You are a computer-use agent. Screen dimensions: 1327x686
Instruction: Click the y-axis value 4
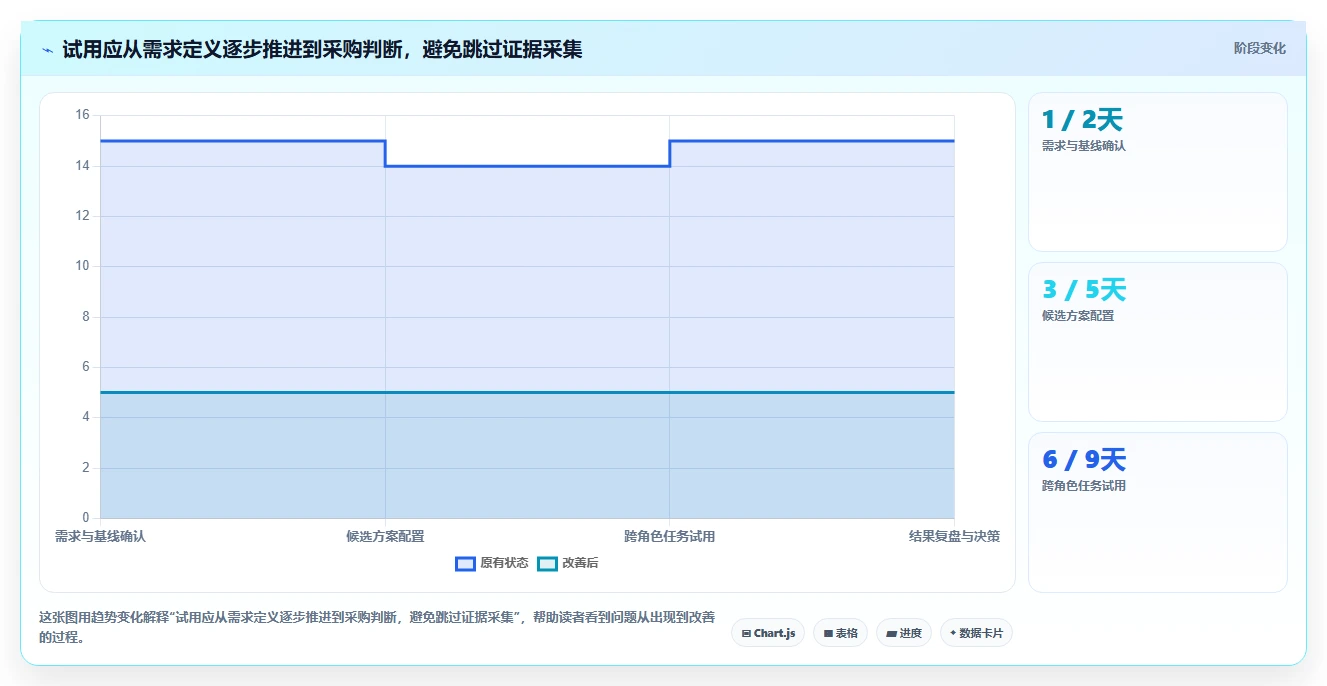(x=86, y=417)
